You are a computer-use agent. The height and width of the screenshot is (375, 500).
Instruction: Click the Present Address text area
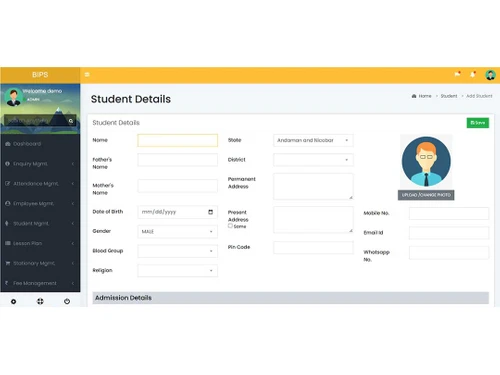[x=313, y=219]
